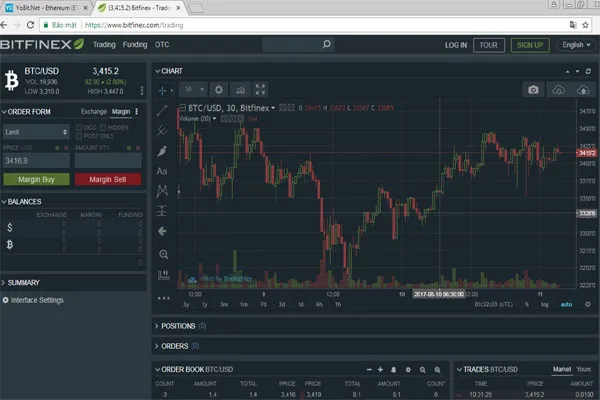Select the Aa text annotation tool
600x400 pixels.
[162, 171]
